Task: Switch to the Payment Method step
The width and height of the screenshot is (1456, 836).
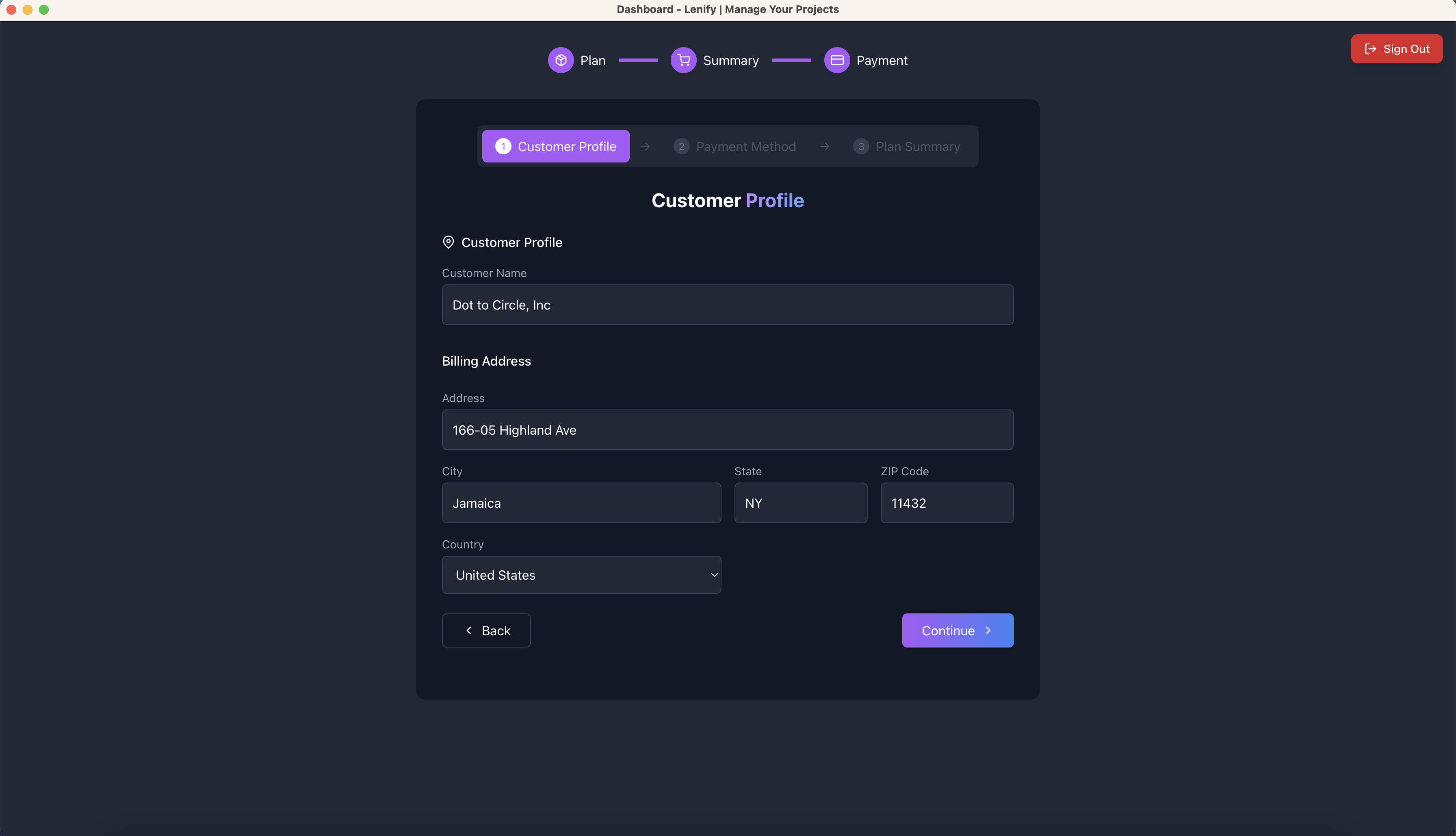Action: [735, 146]
